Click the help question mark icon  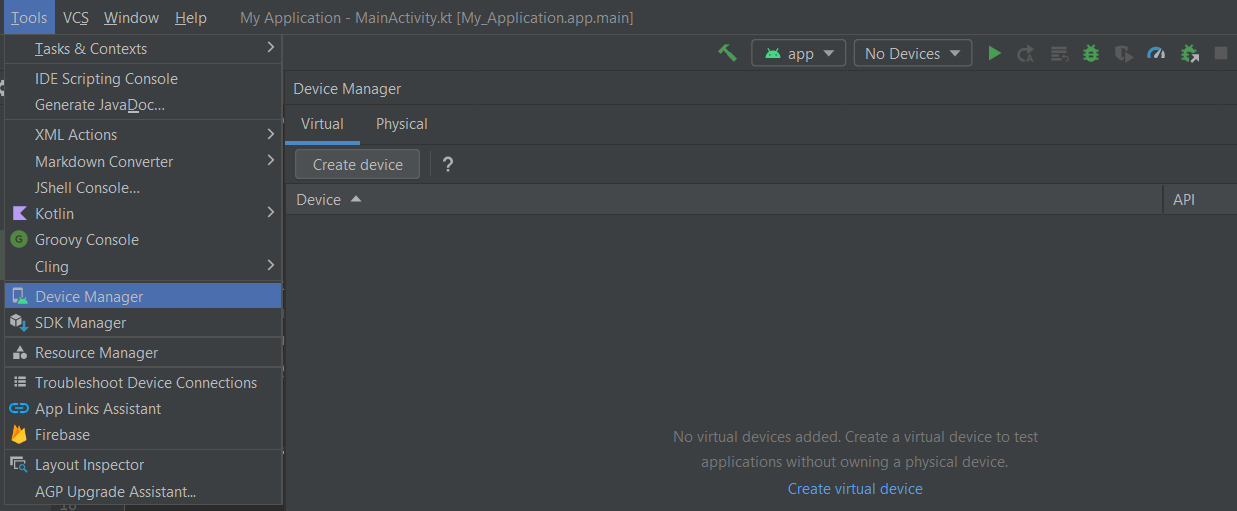click(448, 165)
